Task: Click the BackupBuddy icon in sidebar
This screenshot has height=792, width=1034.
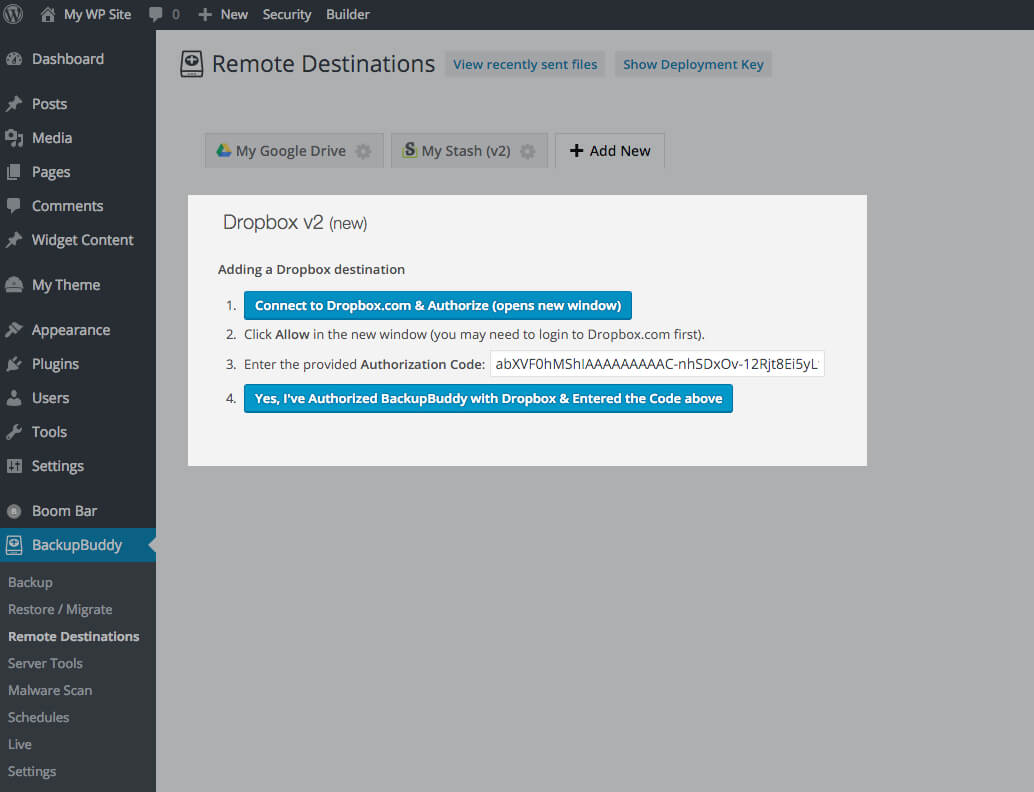Action: [x=14, y=545]
